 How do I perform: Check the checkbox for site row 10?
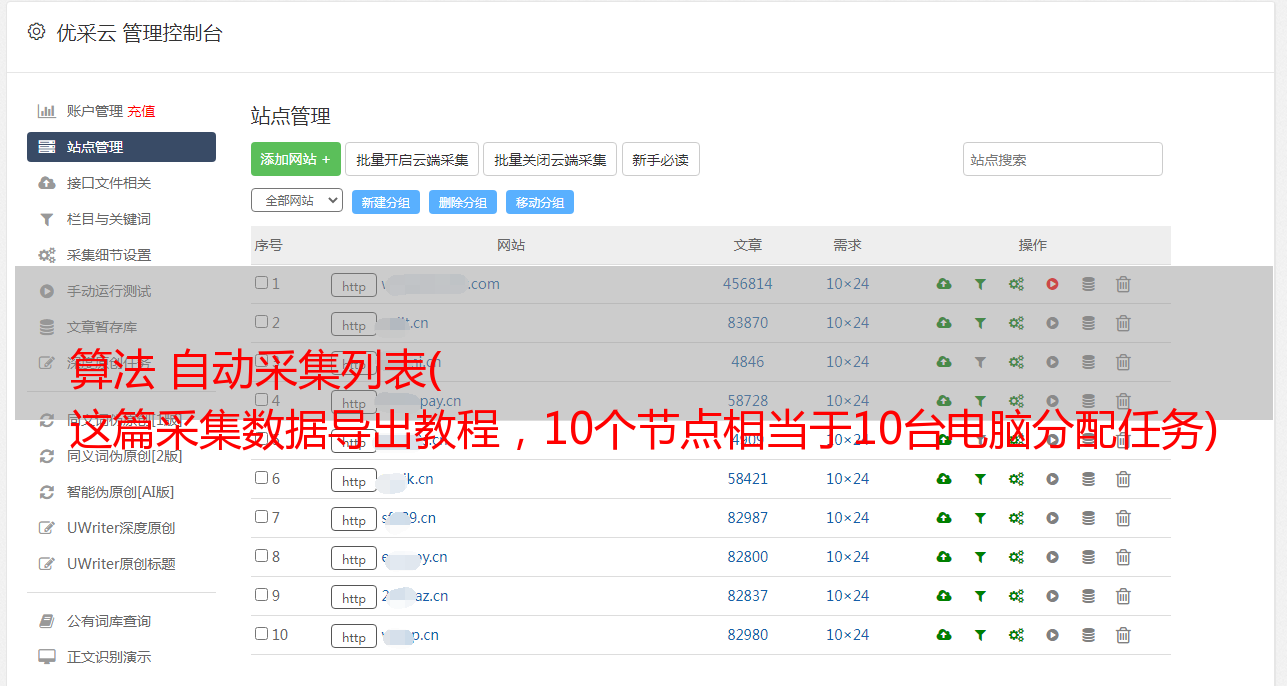coord(261,634)
